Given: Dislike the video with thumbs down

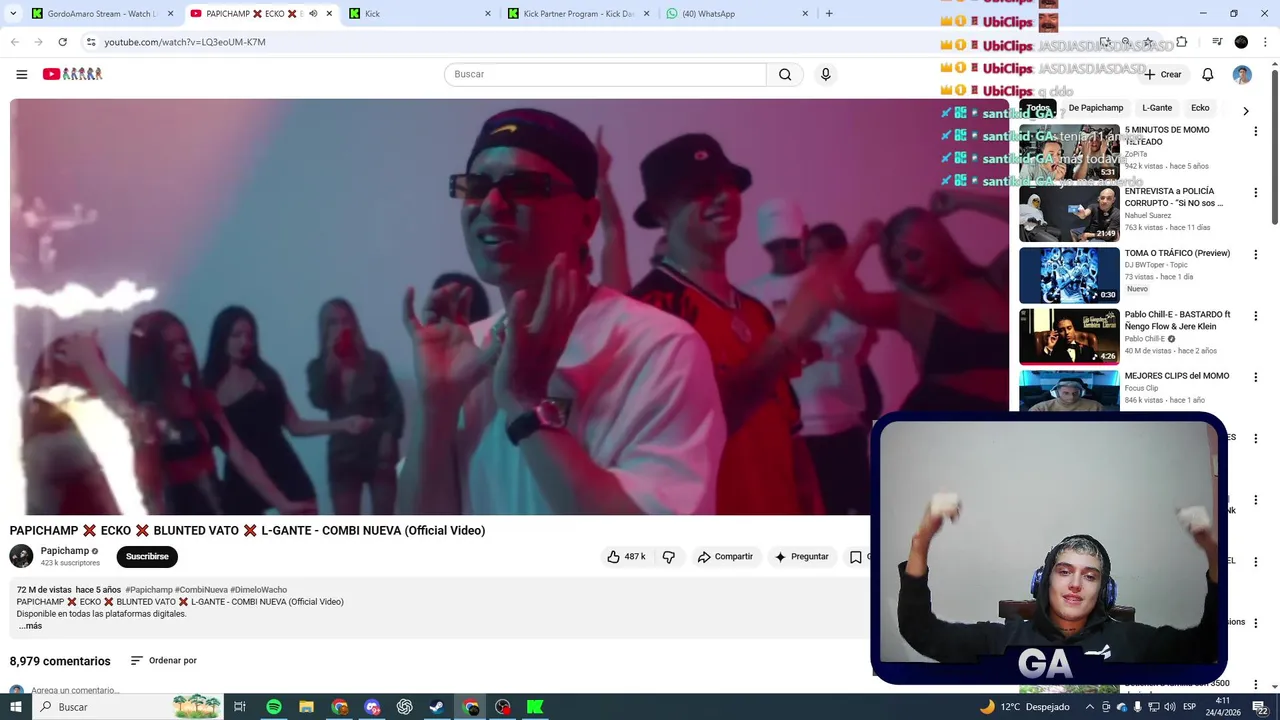Looking at the screenshot, I should [x=669, y=557].
